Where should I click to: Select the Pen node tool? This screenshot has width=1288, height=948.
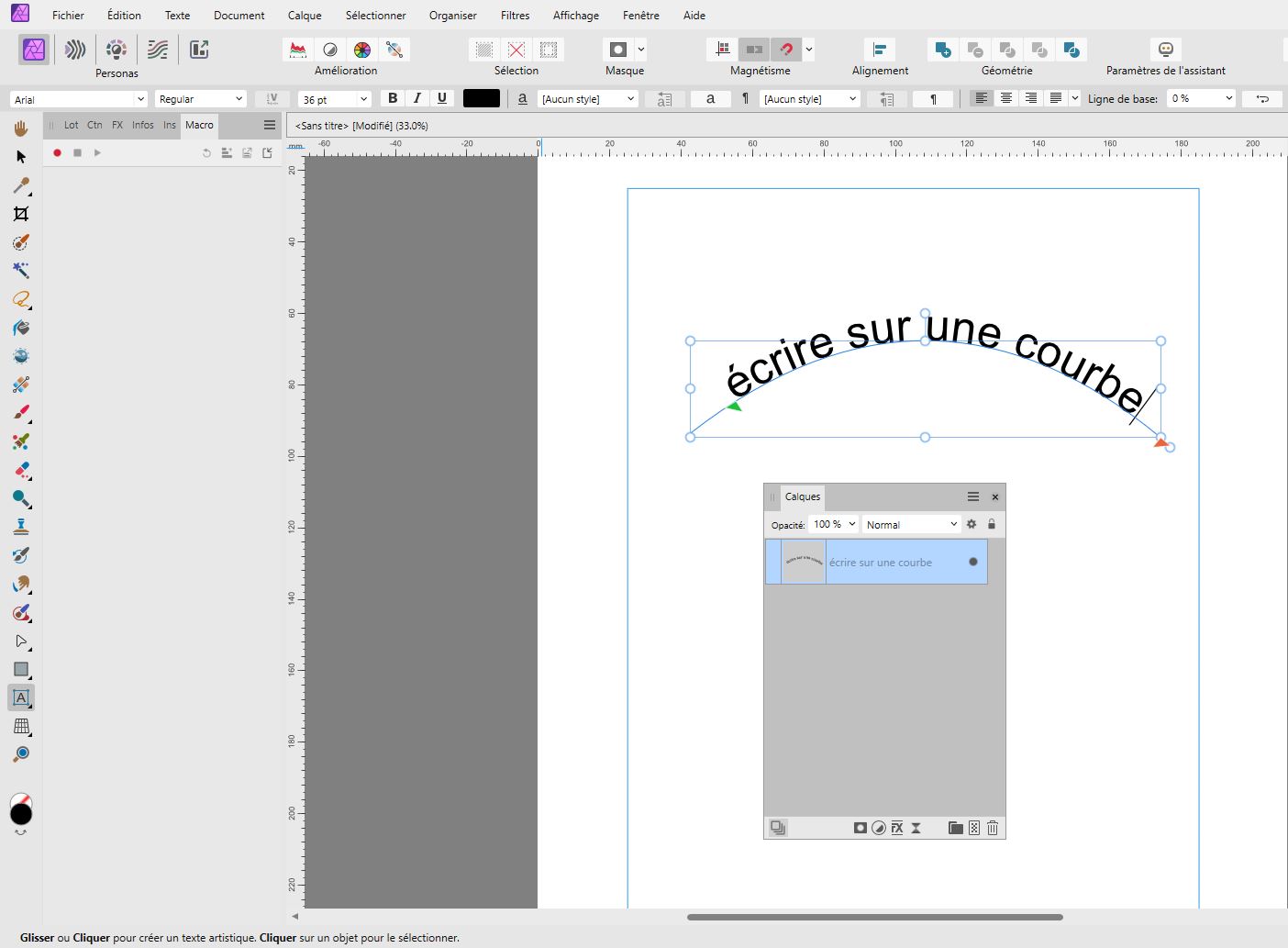tap(21, 641)
